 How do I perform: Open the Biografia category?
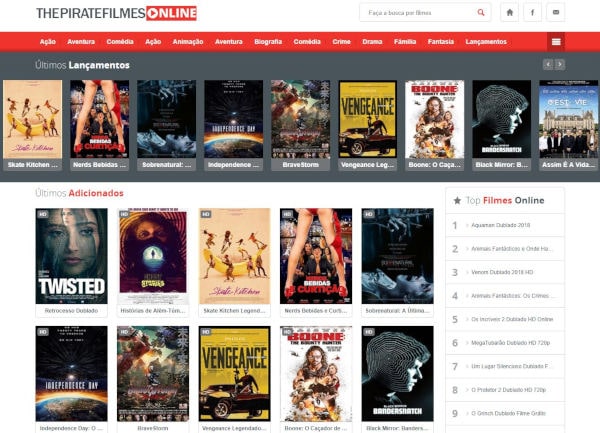click(x=268, y=42)
